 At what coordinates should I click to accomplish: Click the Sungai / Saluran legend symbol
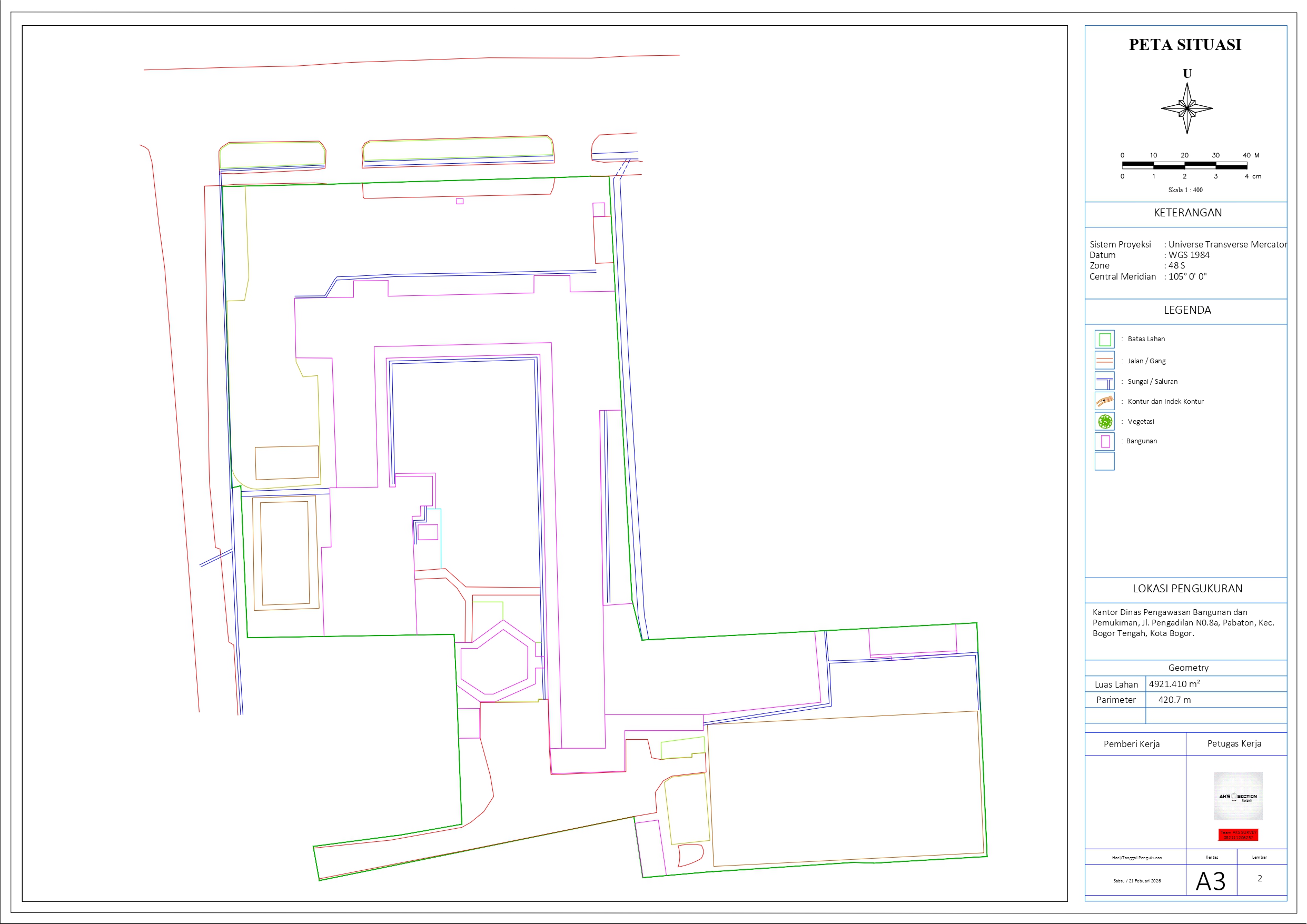[x=1104, y=381]
